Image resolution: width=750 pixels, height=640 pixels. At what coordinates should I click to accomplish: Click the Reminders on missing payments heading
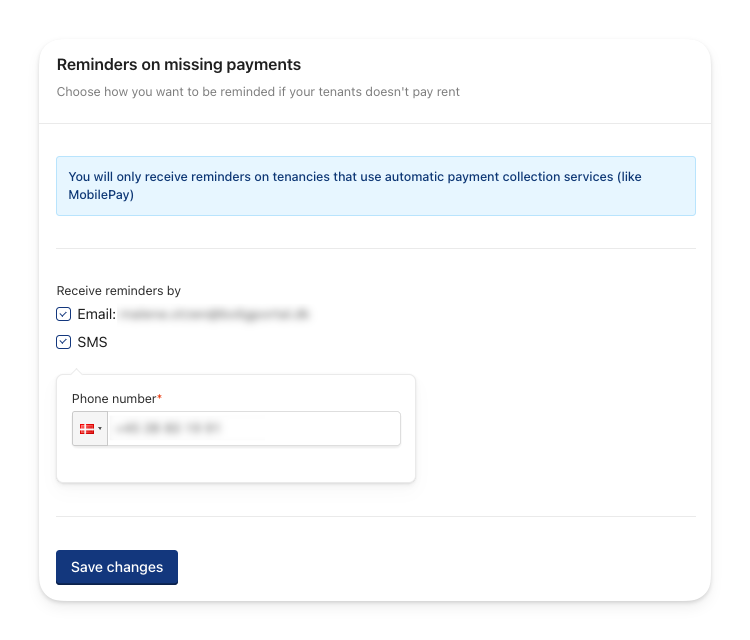pos(179,65)
